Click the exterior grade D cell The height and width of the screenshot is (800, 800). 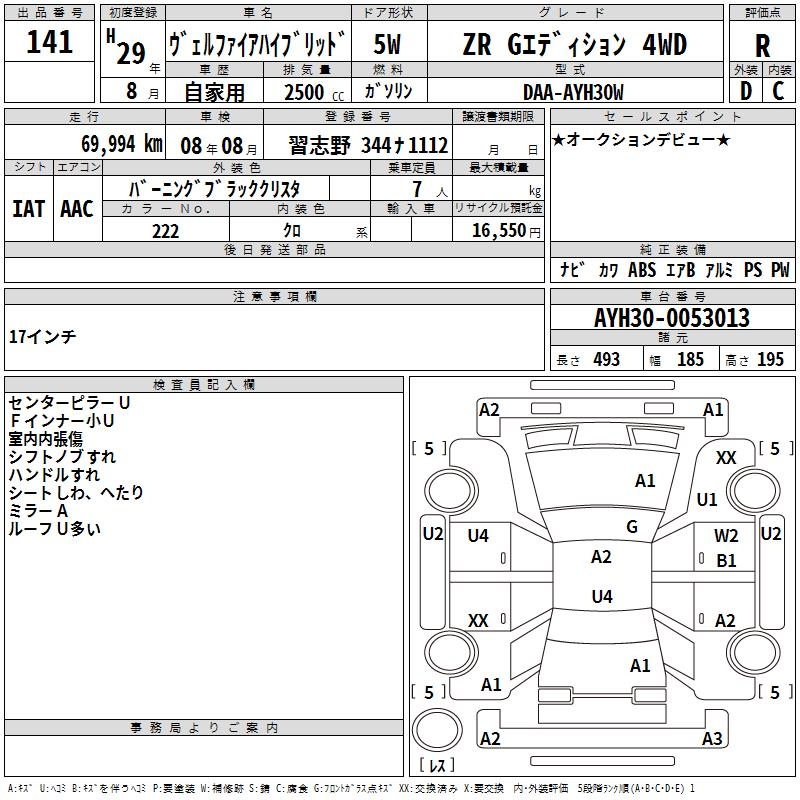pyautogui.click(x=745, y=91)
